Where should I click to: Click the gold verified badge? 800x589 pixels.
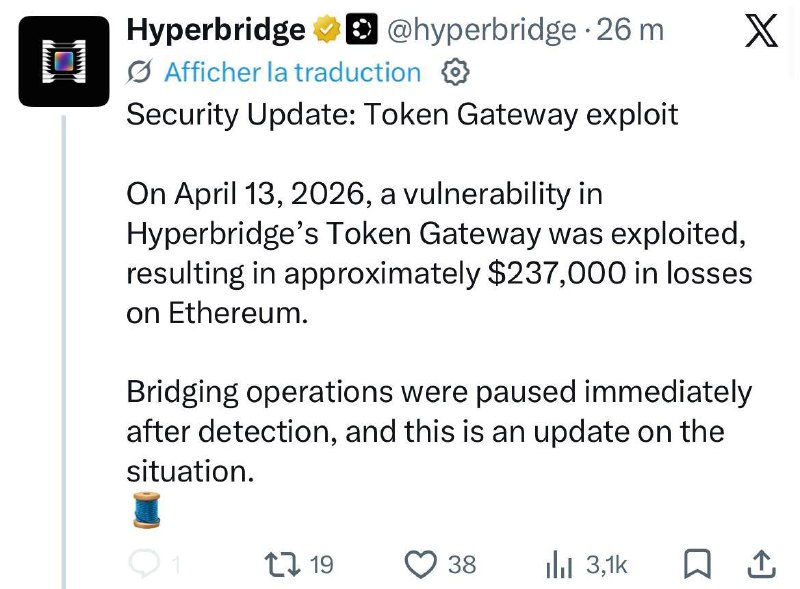326,31
